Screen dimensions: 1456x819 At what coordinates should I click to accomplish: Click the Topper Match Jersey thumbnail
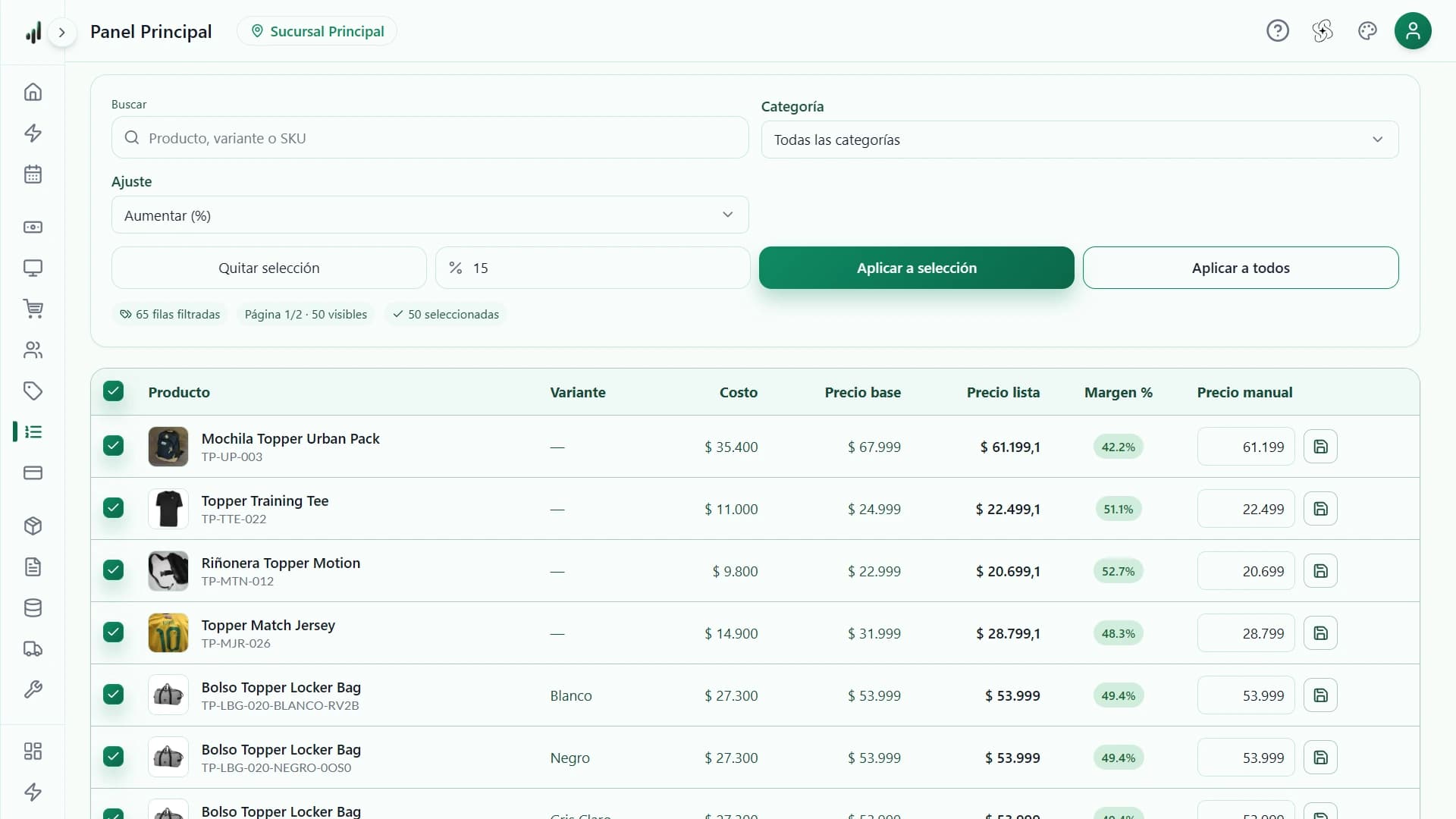[168, 633]
